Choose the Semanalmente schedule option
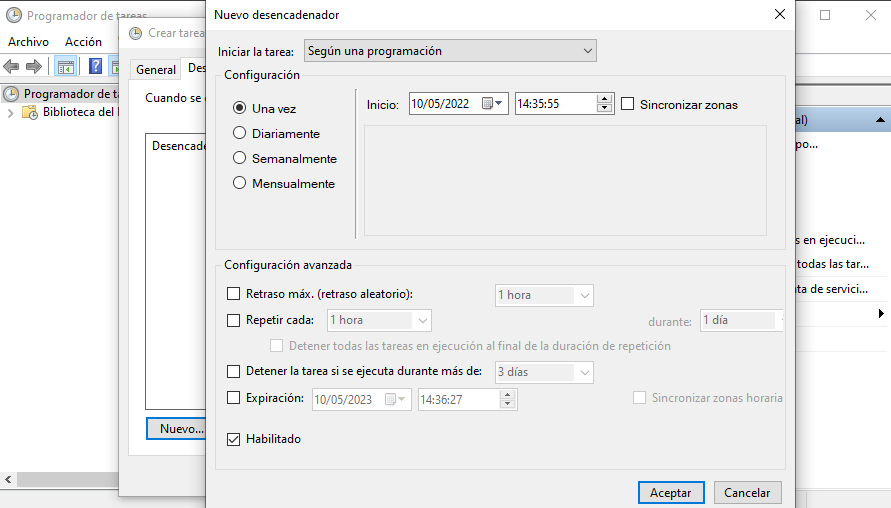891x508 pixels. click(x=239, y=158)
